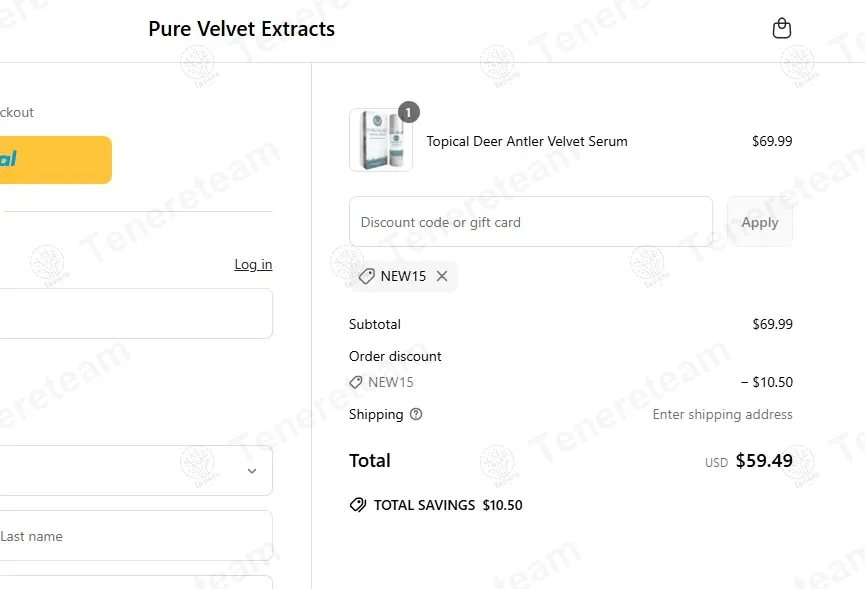
Task: Click into the Last name field
Action: (130, 536)
